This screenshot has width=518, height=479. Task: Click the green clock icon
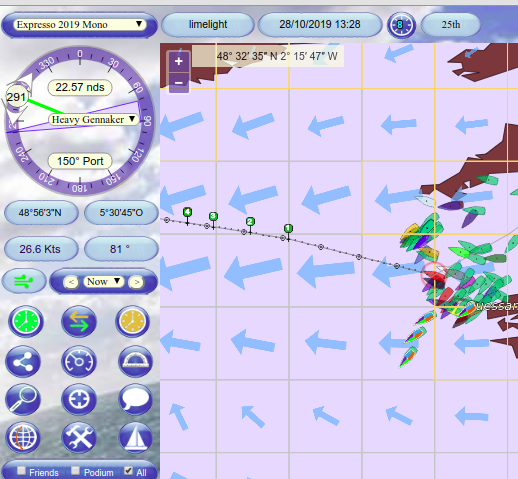click(26, 321)
